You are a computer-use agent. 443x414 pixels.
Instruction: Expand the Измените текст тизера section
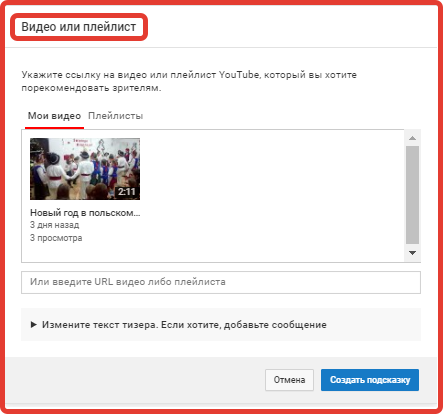point(221,325)
